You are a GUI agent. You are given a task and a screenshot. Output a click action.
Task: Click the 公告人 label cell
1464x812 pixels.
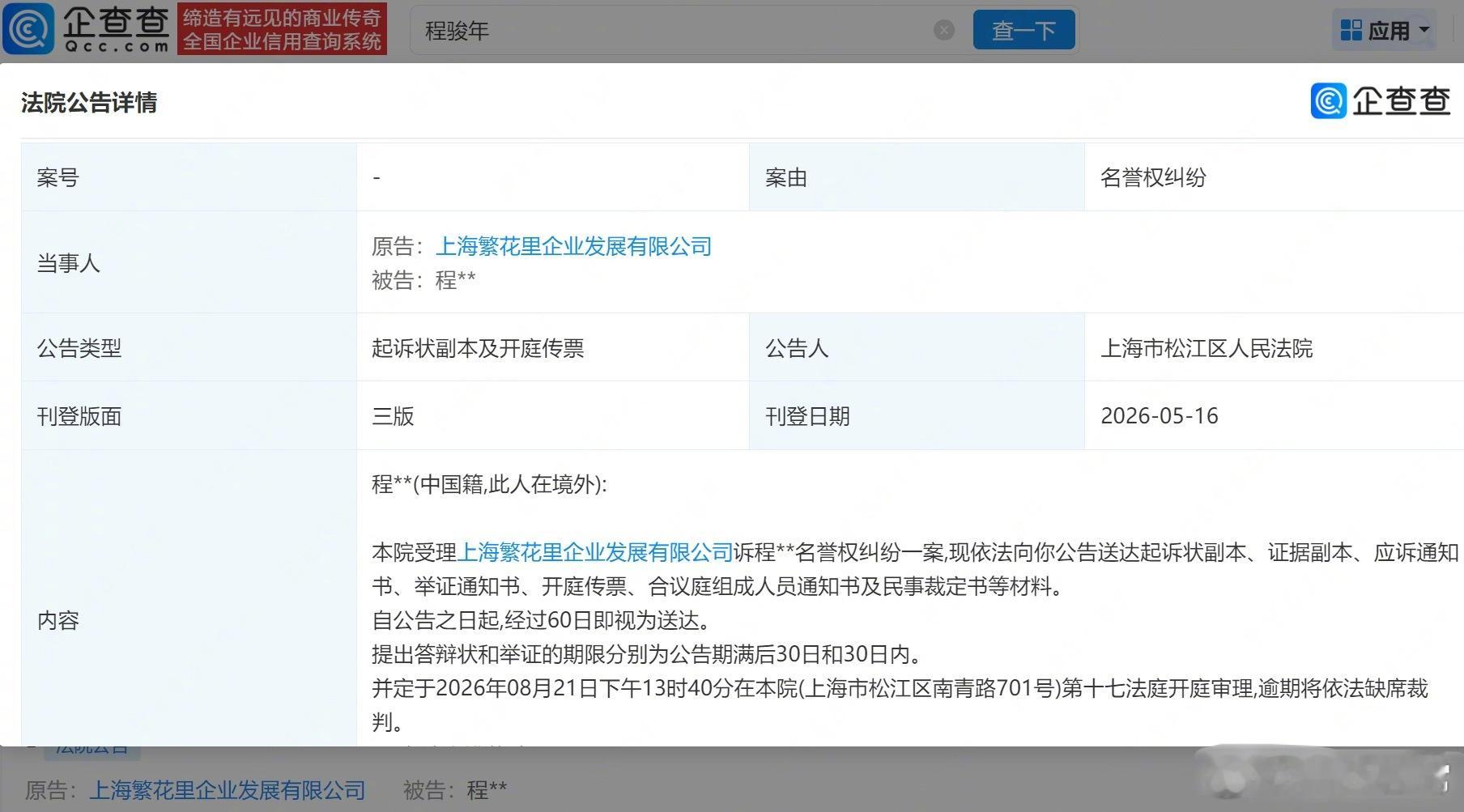917,348
